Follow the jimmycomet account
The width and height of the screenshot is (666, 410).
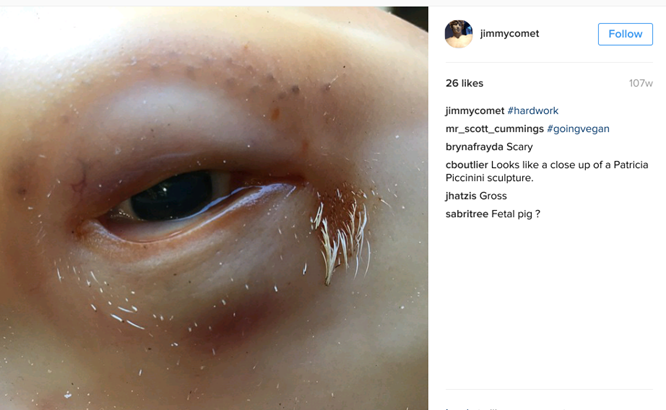625,34
